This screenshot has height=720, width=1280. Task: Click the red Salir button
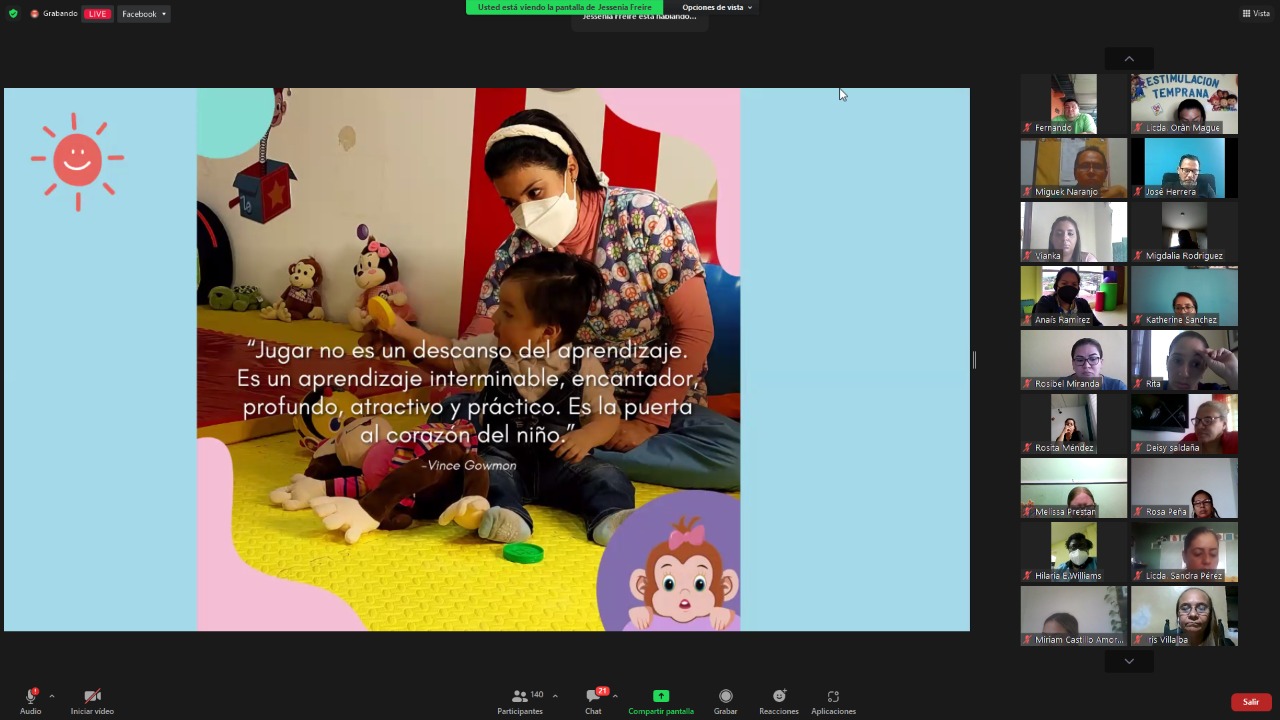1251,702
